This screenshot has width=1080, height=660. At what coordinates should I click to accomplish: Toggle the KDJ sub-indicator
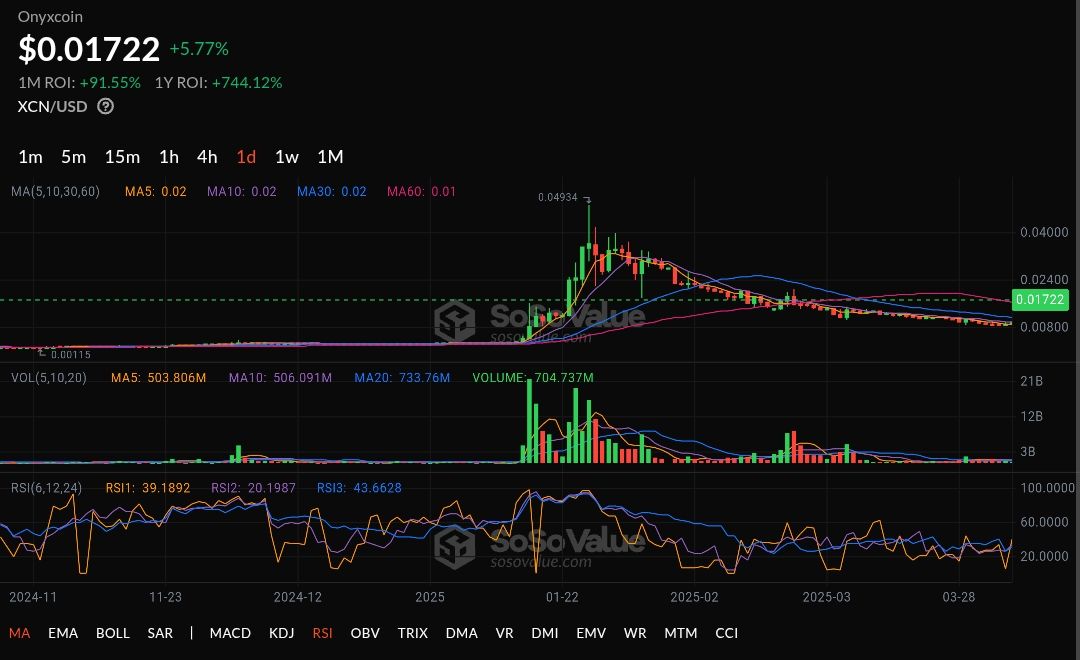point(281,632)
